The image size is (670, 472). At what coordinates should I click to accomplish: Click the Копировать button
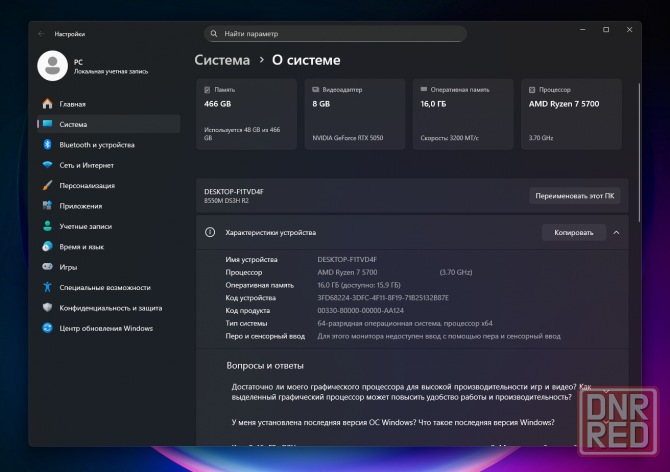coord(573,232)
